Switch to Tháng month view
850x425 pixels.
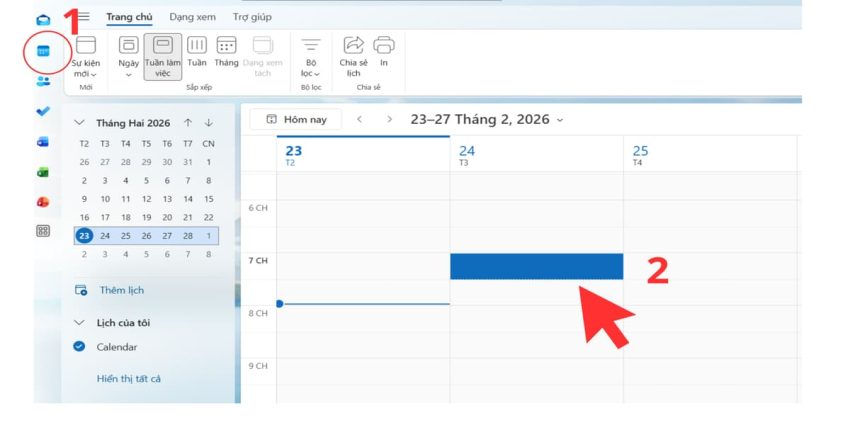pos(226,52)
